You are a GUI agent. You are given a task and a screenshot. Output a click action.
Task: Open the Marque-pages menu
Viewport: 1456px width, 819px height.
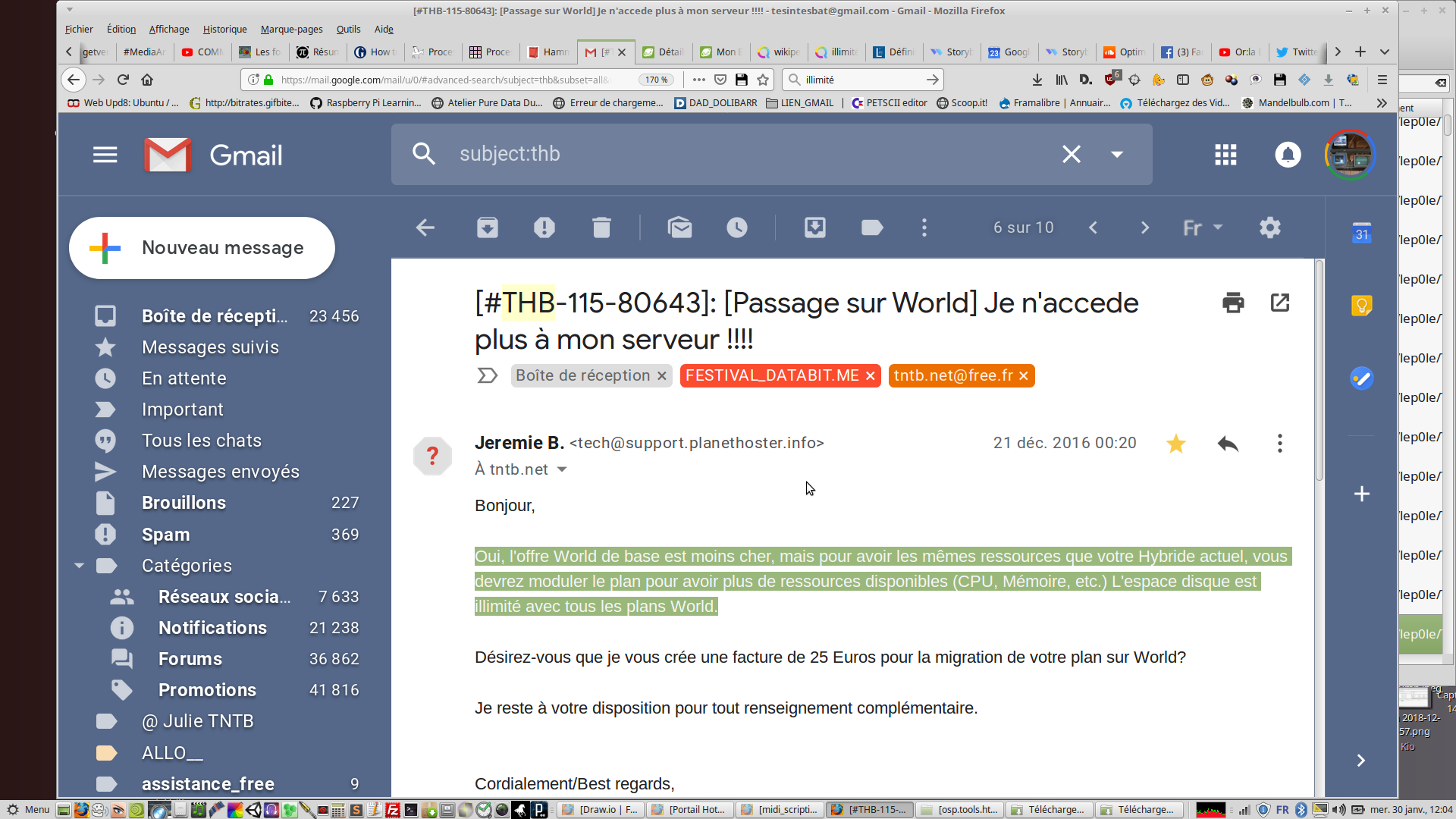tap(291, 29)
